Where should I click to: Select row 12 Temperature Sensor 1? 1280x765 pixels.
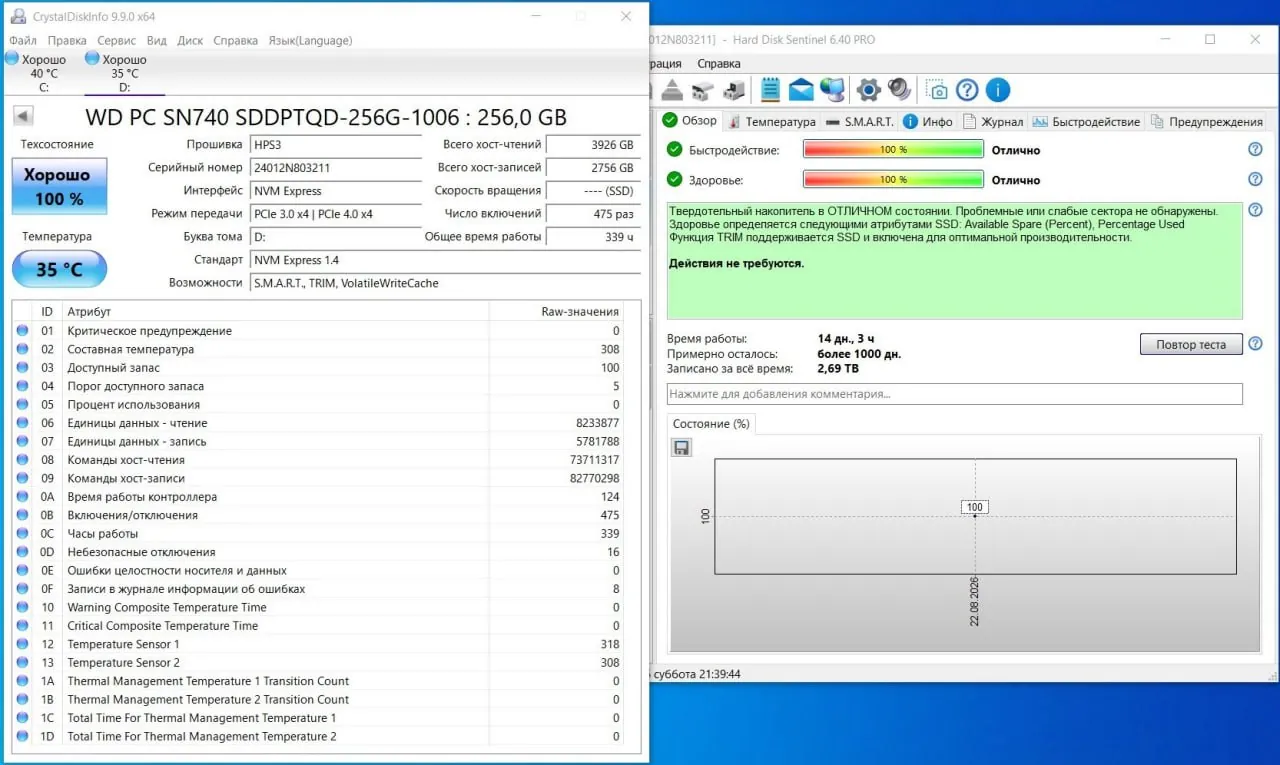tap(318, 645)
